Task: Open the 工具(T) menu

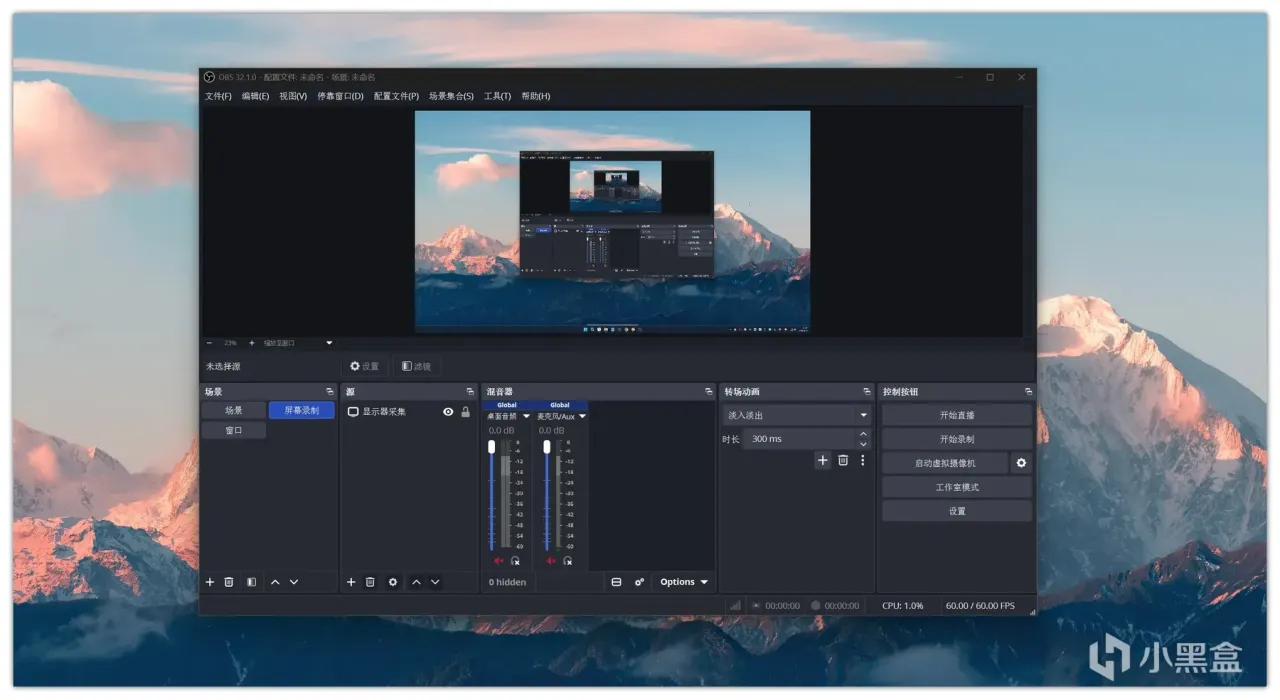Action: coord(497,96)
